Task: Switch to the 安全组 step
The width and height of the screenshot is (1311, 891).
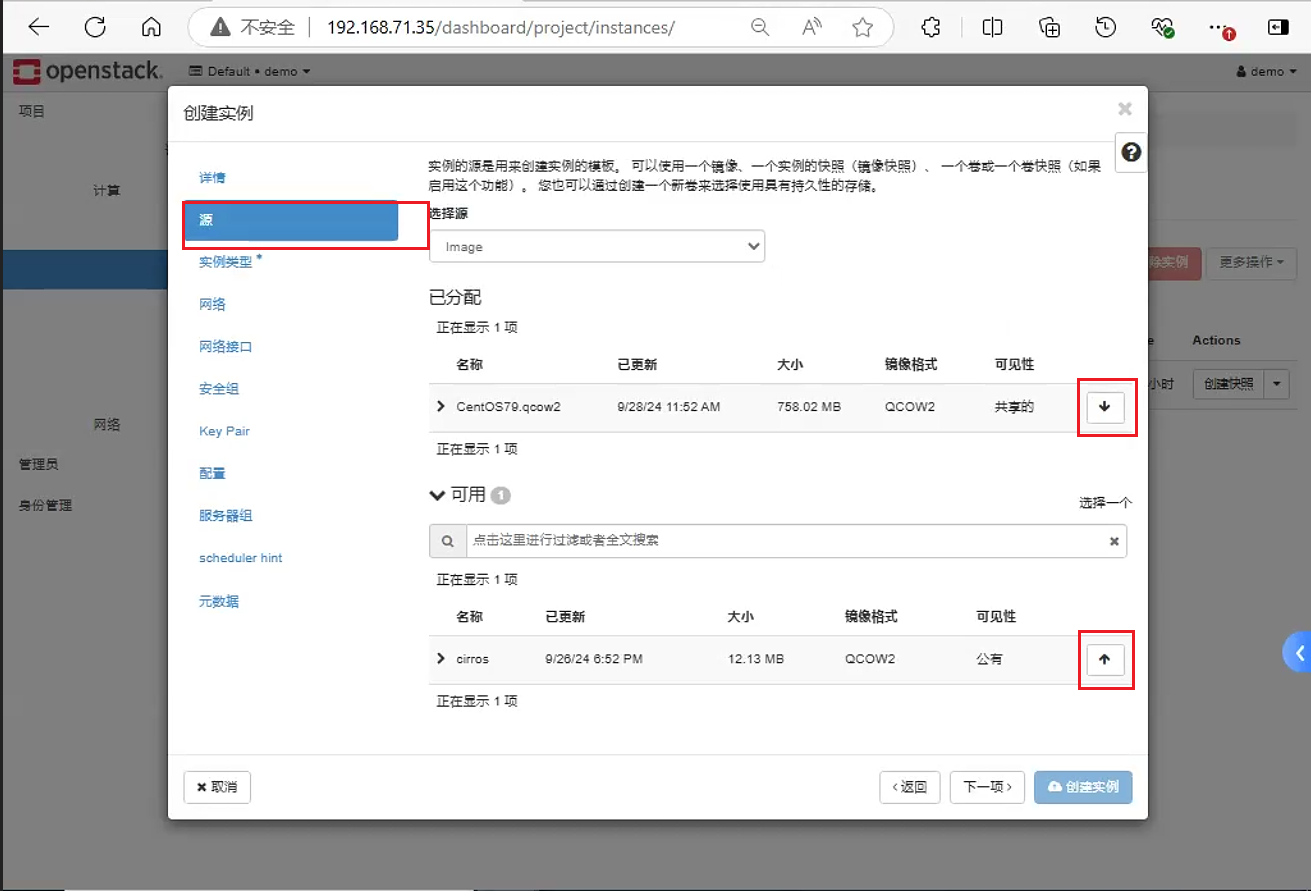Action: [219, 389]
